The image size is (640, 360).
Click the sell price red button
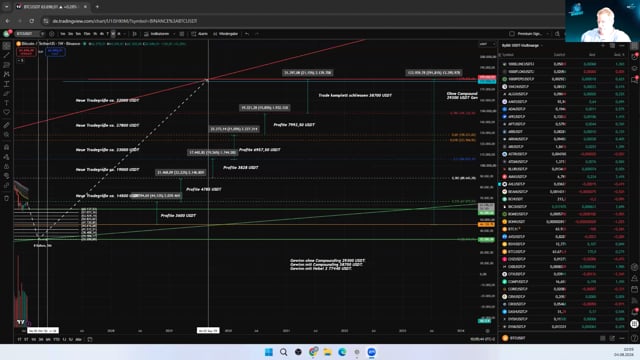click(x=26, y=52)
